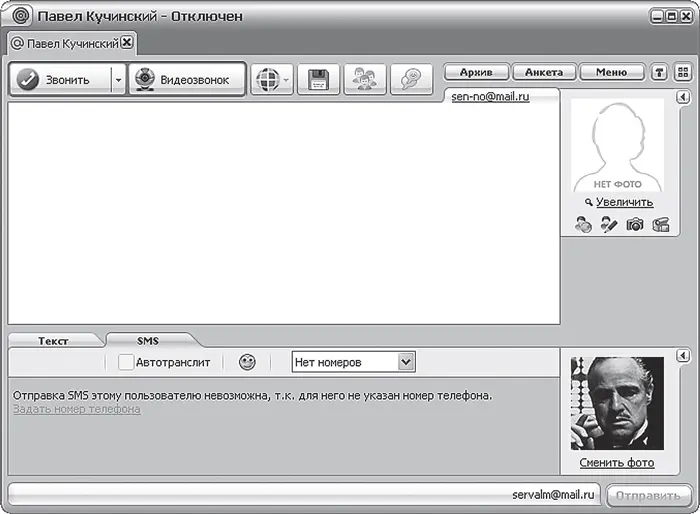Open the Нет номеров phone number dropdown
The image size is (700, 514).
click(353, 362)
